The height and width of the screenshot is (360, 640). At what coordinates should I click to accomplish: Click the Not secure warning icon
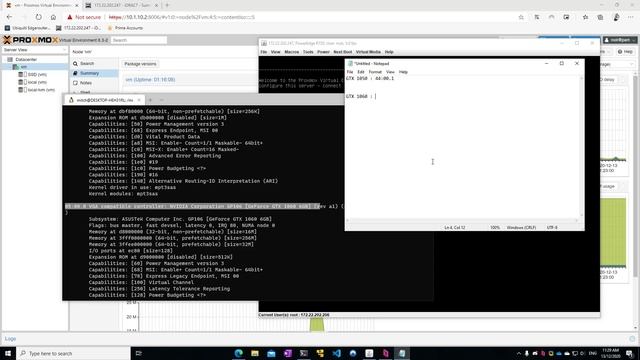[70, 17]
